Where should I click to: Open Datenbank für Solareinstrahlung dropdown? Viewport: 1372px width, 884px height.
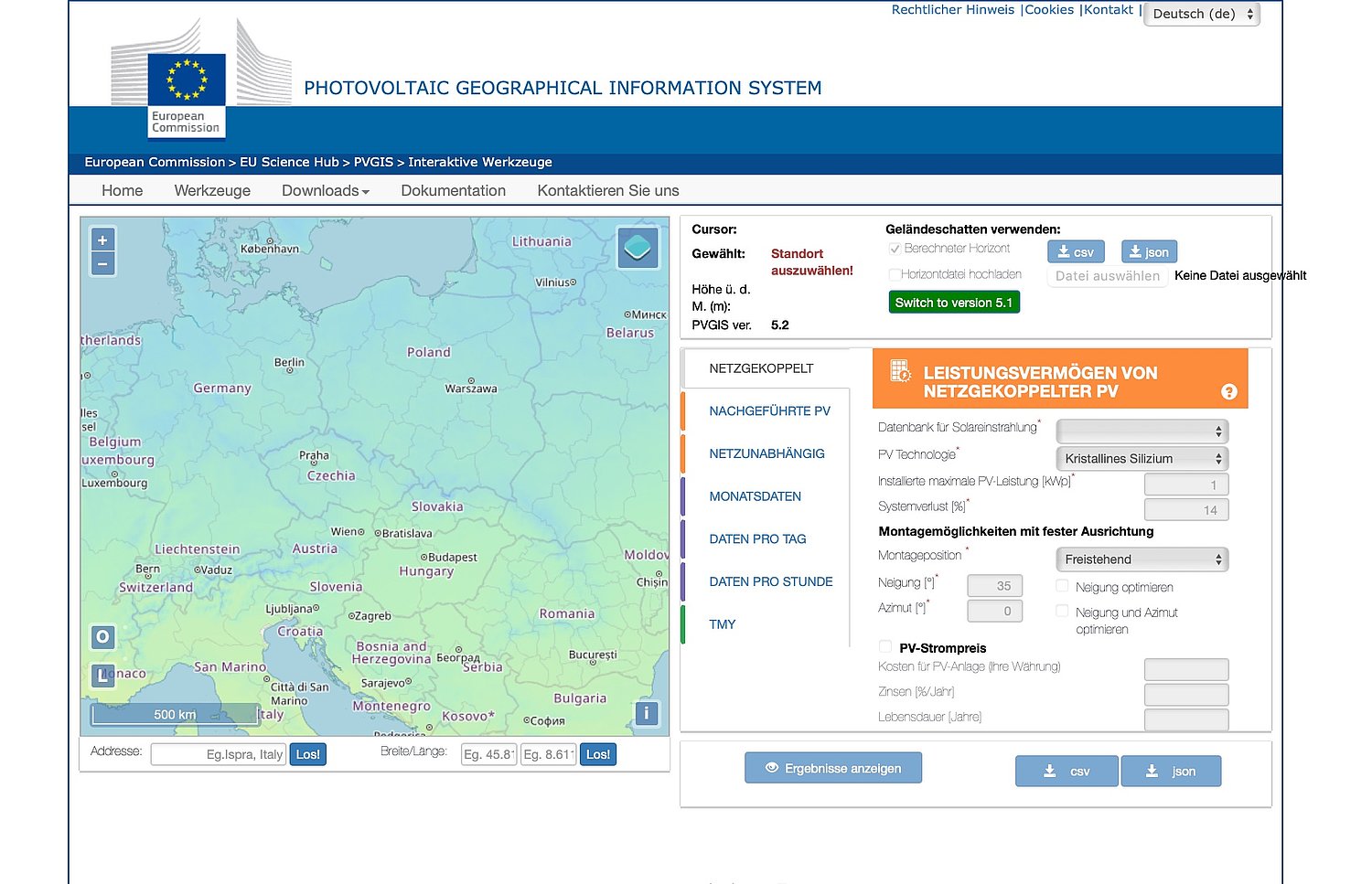click(x=1142, y=431)
